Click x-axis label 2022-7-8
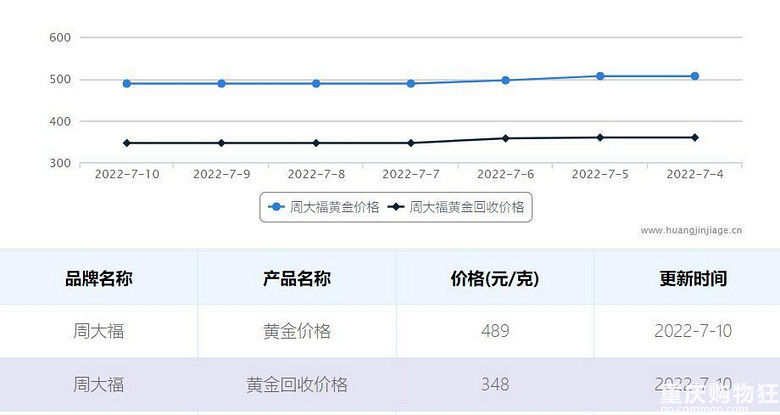This screenshot has height=415, width=780. 316,174
